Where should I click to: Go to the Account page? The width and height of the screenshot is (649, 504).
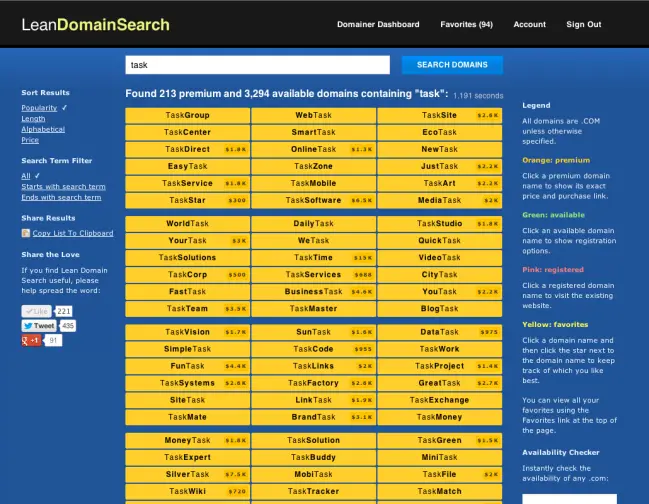coord(530,24)
